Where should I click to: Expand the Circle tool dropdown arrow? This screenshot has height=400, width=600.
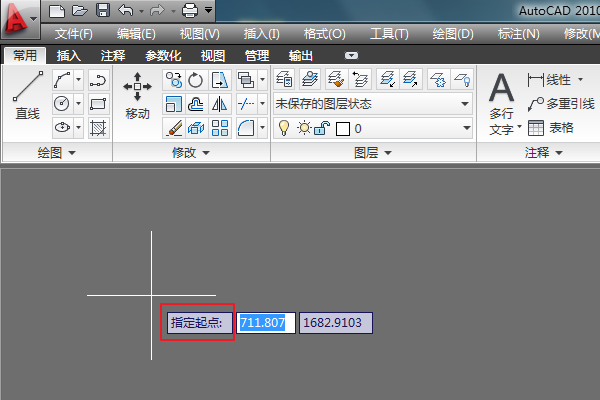tap(78, 104)
